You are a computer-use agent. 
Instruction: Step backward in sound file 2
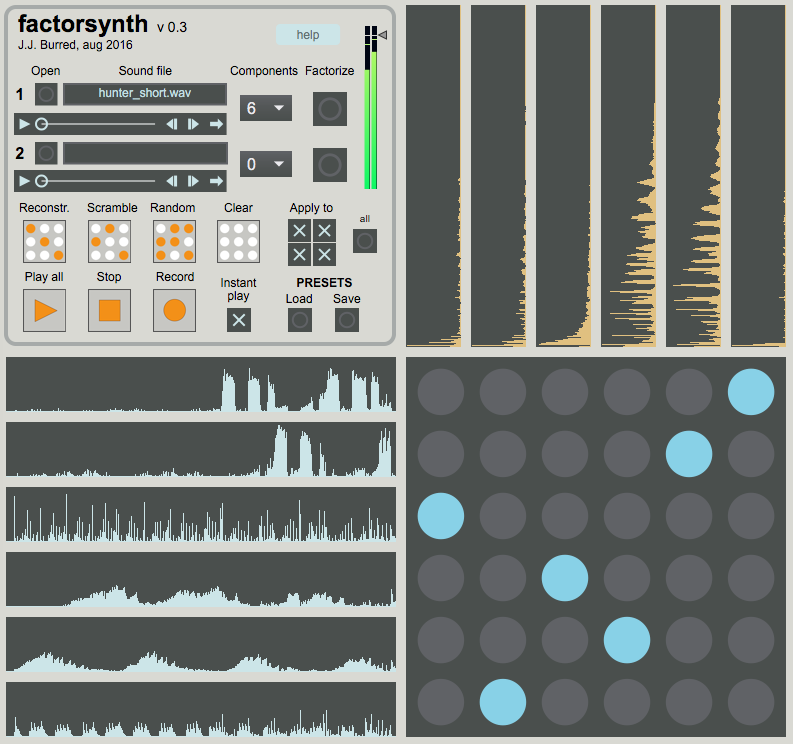(x=172, y=181)
